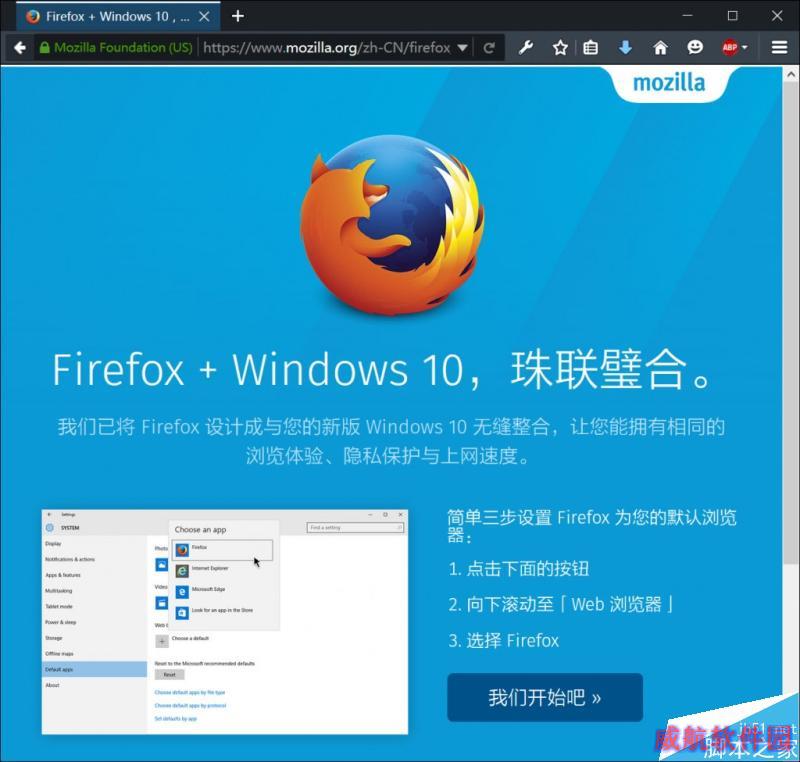The image size is (800, 762).
Task: Close the Firefox + Windows 10 tab
Action: point(204,16)
